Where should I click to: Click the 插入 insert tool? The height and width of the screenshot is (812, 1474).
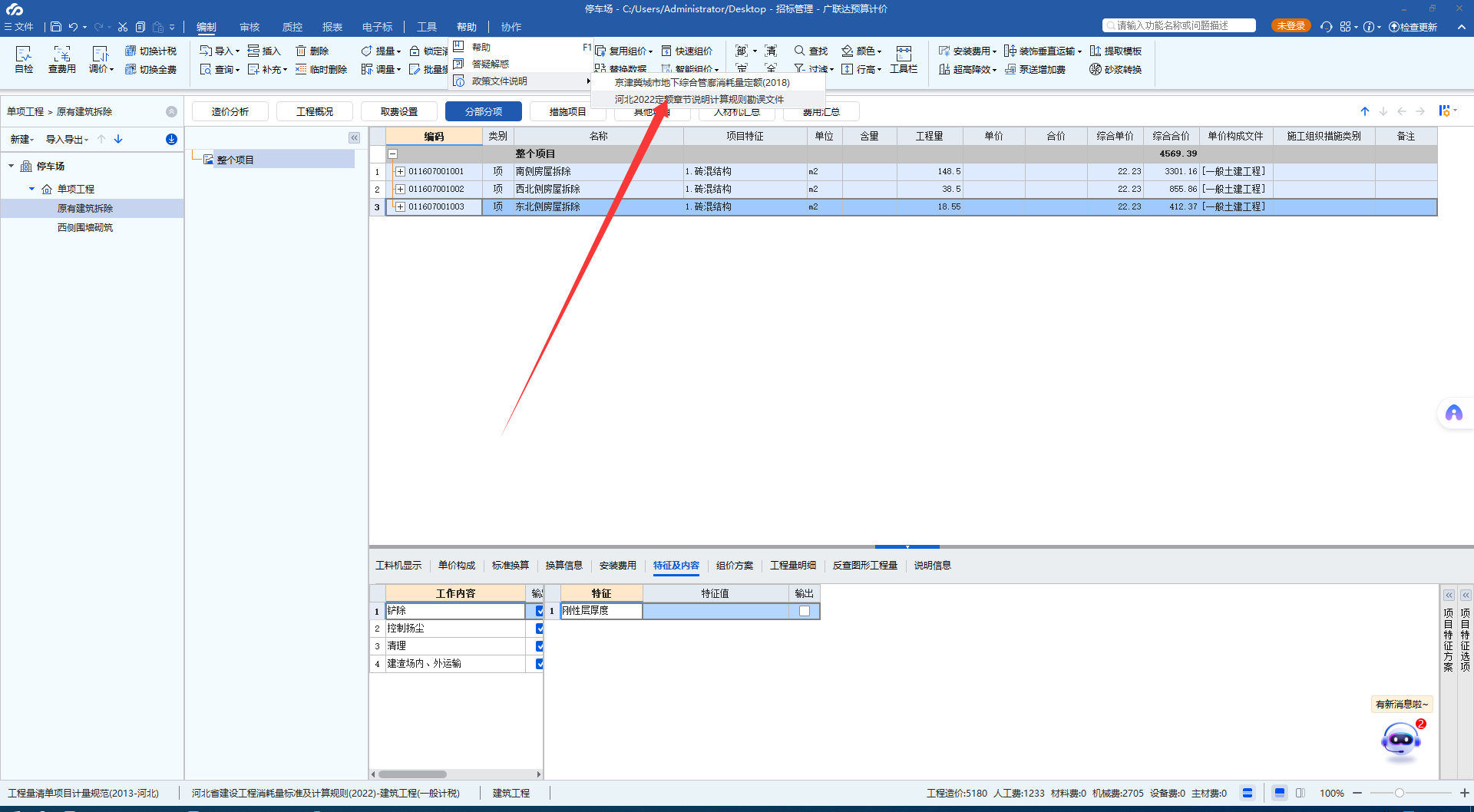tap(264, 51)
